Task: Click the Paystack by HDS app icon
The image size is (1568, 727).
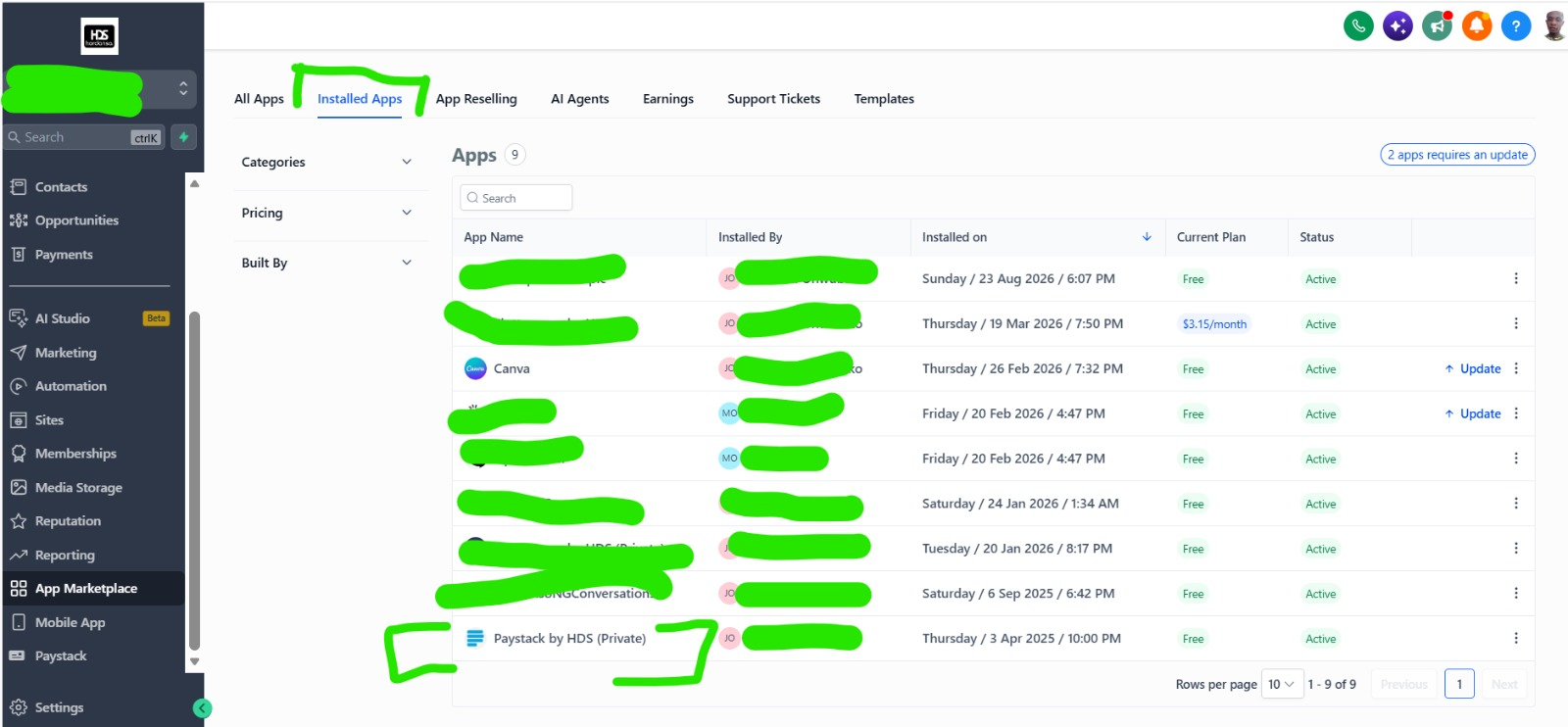Action: click(475, 639)
